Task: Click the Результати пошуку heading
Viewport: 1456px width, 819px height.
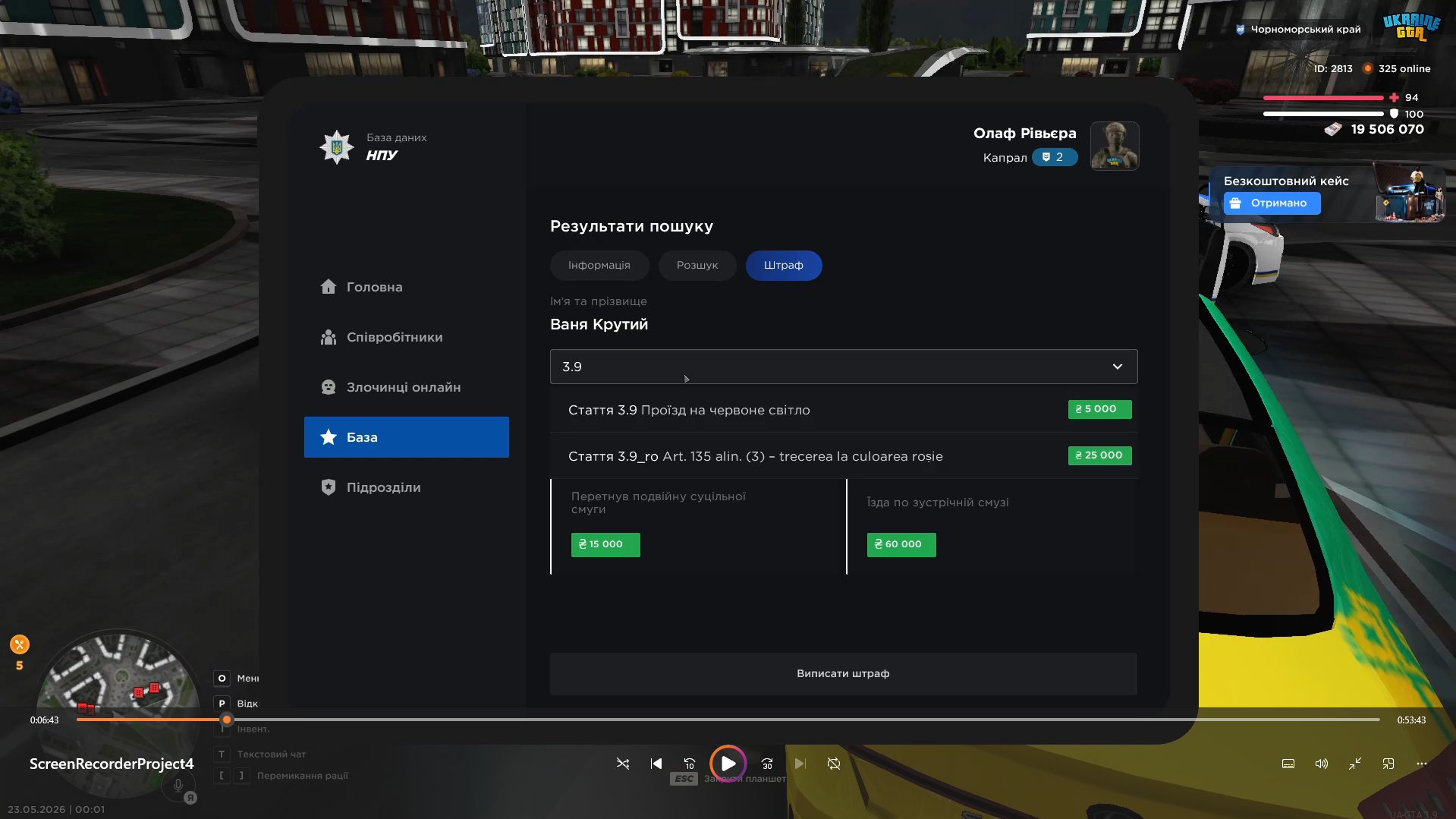Action: click(631, 226)
